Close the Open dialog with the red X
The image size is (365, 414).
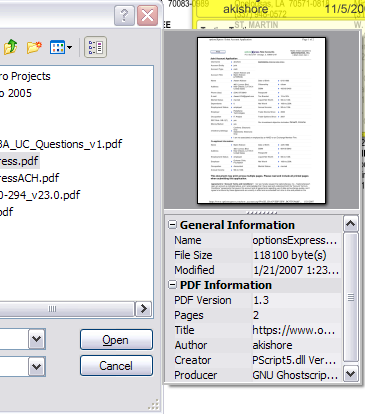(147, 15)
